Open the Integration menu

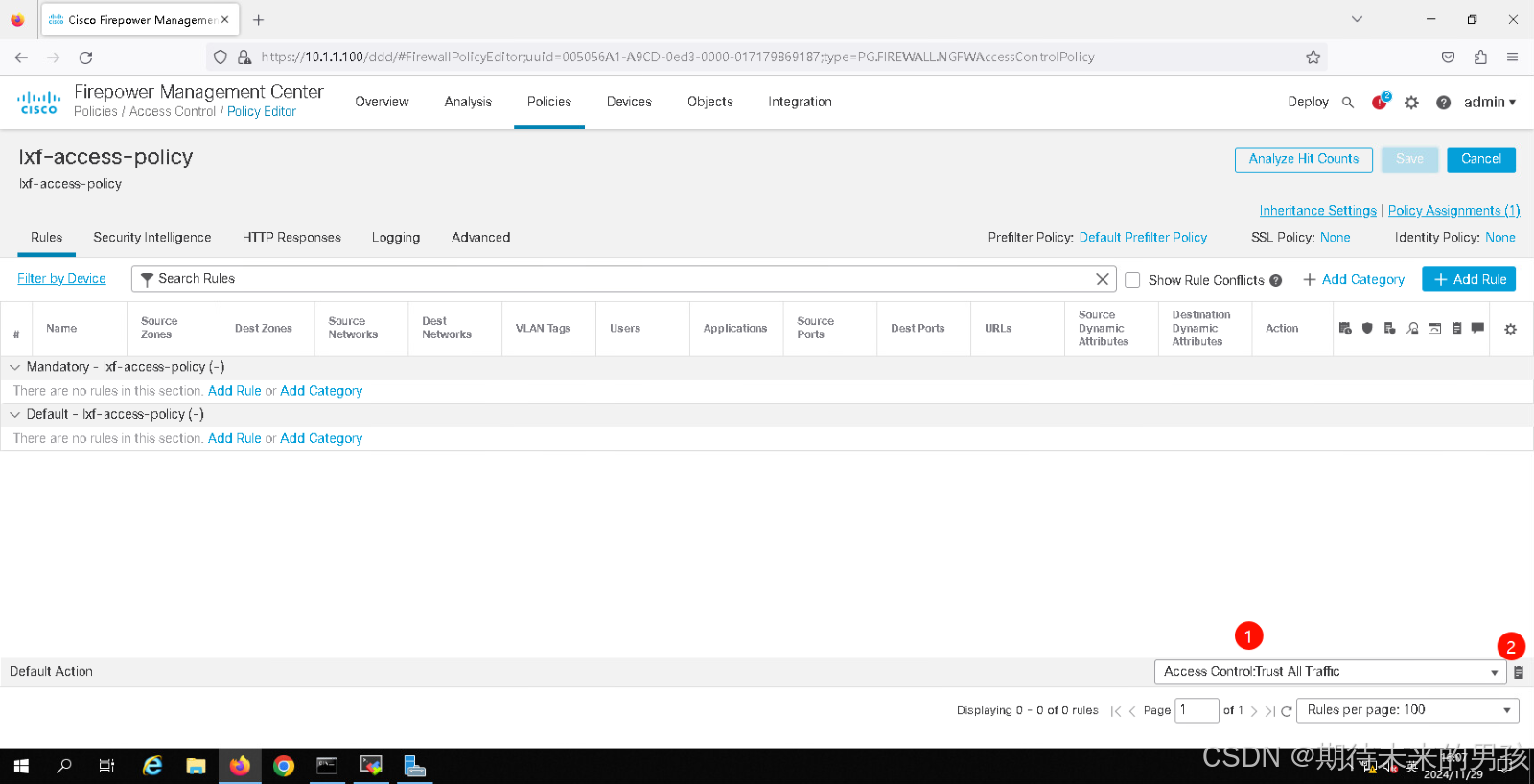(x=800, y=102)
